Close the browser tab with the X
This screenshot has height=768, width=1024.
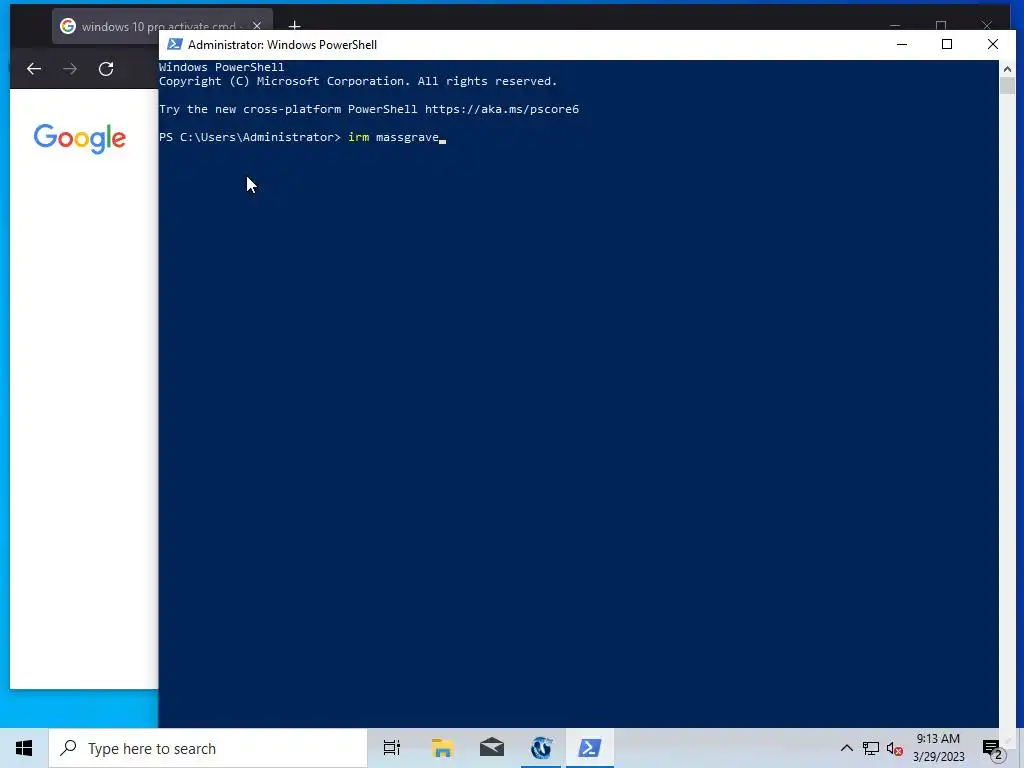tap(257, 26)
